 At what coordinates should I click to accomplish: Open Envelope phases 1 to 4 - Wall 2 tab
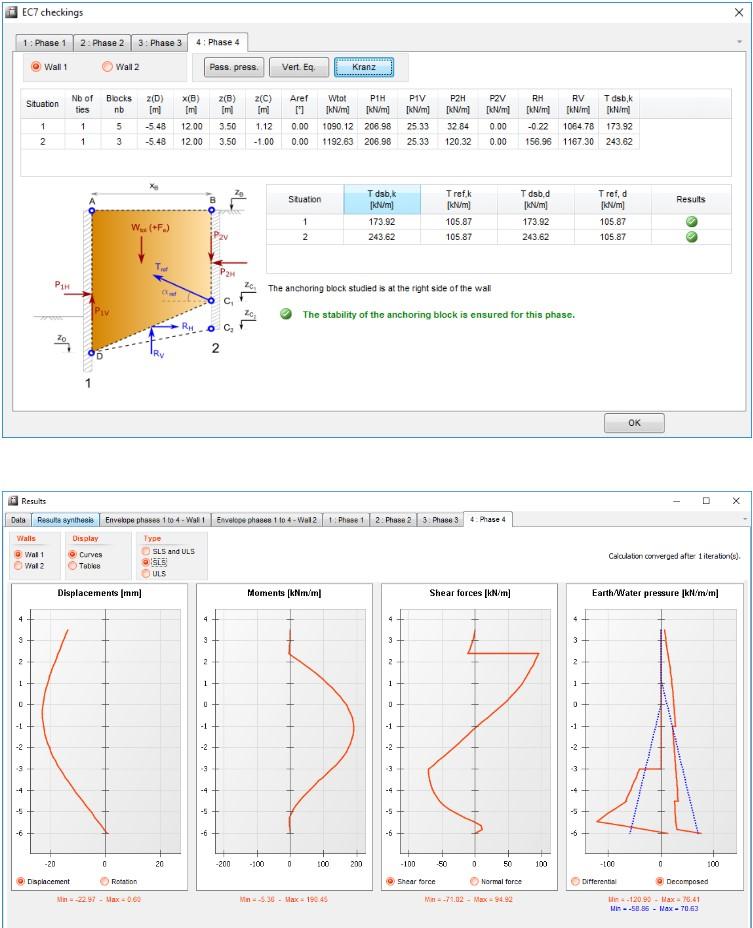click(x=266, y=520)
